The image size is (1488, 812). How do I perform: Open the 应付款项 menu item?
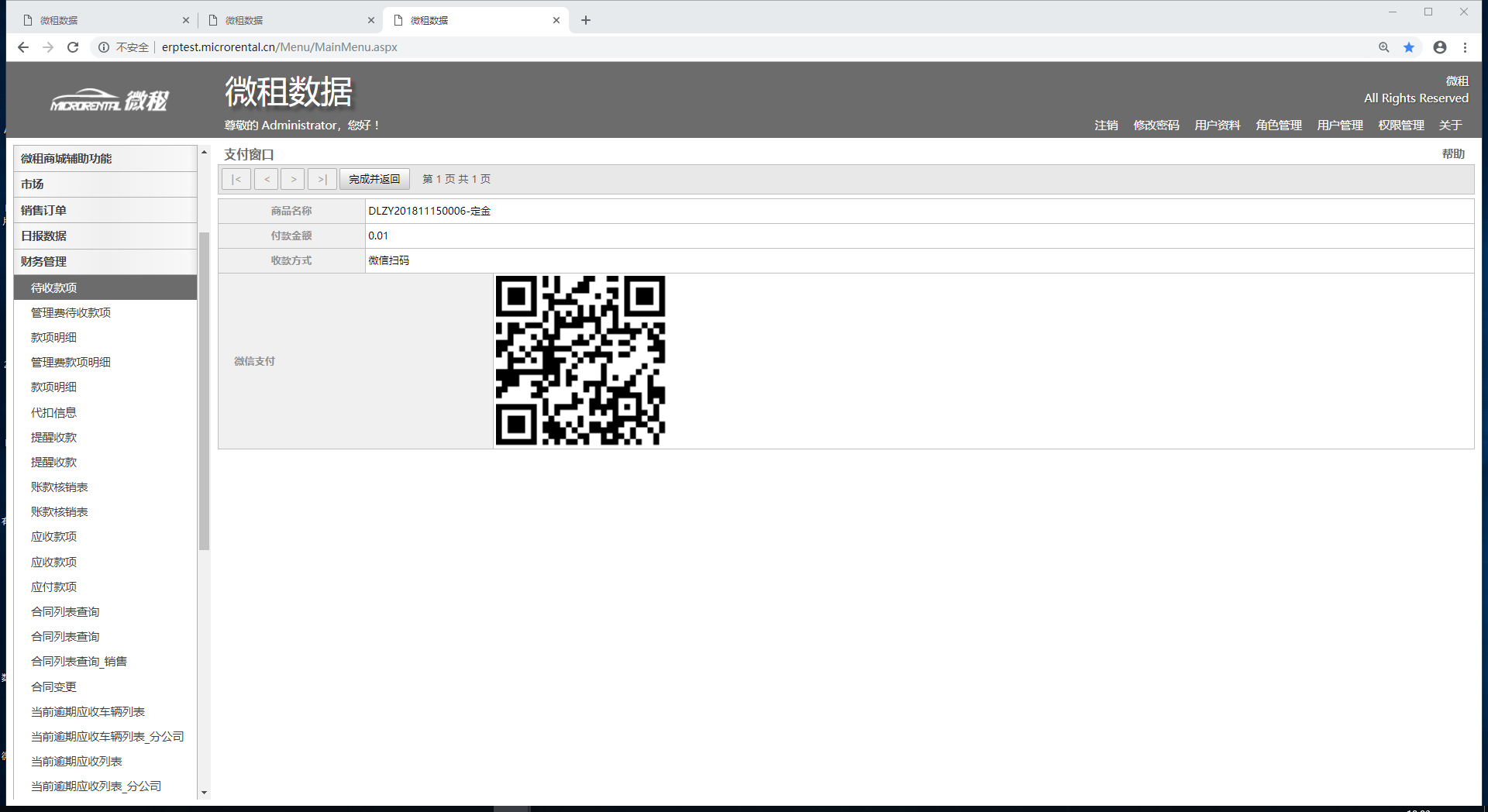(x=53, y=587)
